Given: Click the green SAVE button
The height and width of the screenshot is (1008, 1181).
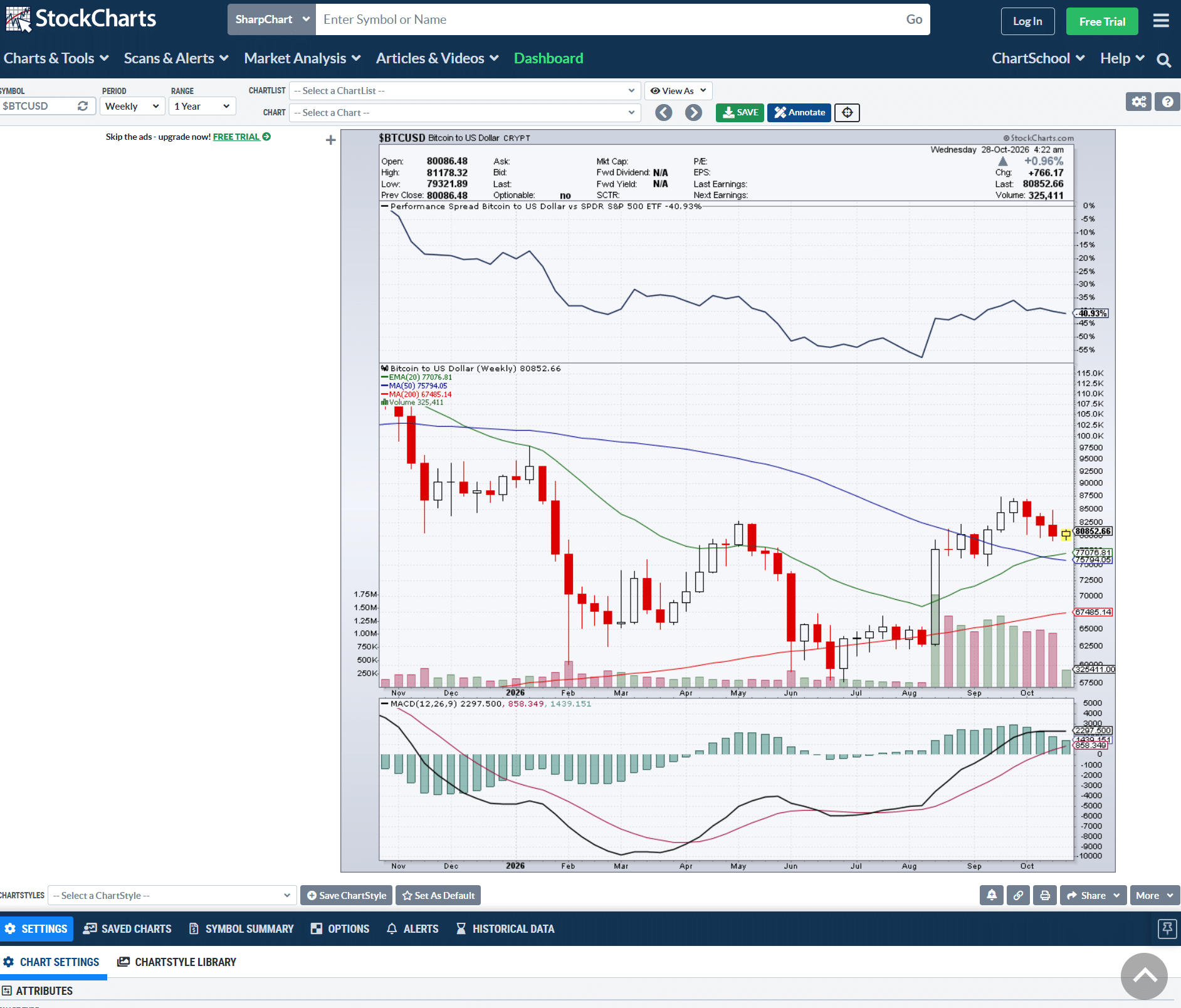Looking at the screenshot, I should 740,112.
